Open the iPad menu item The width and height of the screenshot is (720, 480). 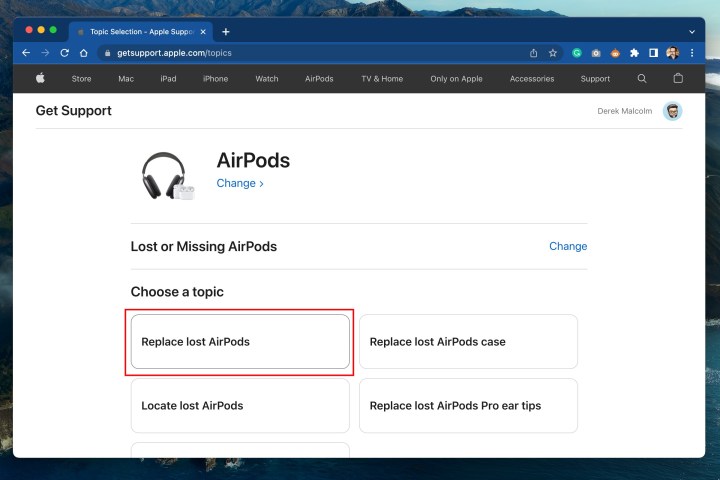pyautogui.click(x=168, y=79)
